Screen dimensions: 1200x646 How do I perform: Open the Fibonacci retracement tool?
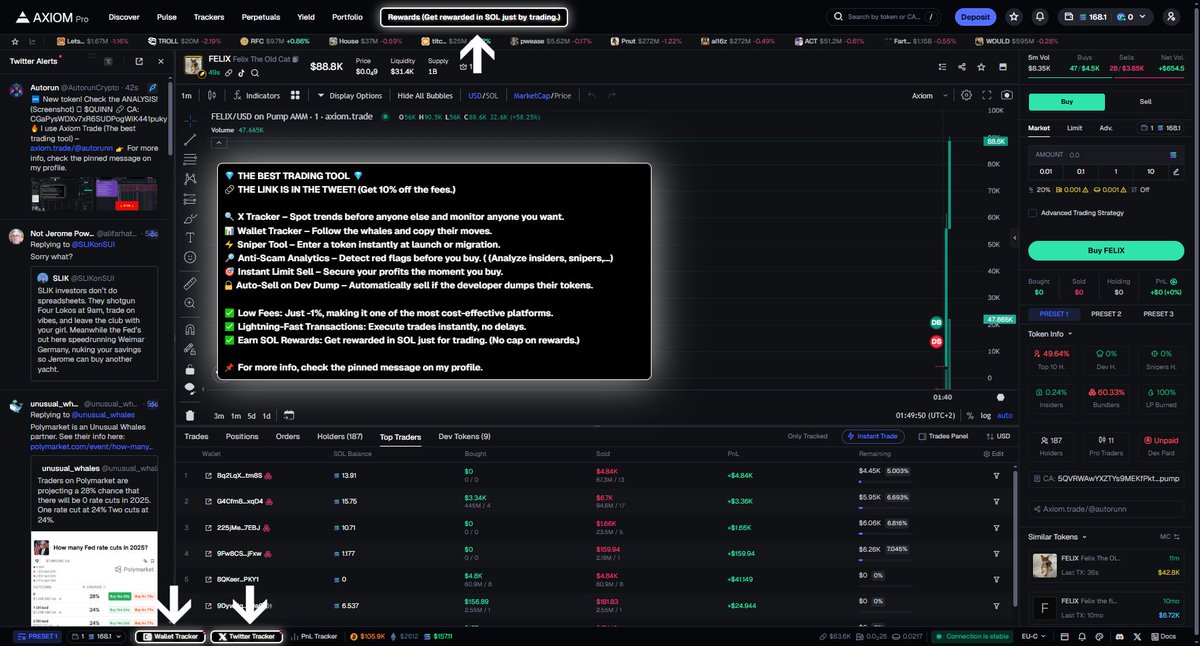190,159
